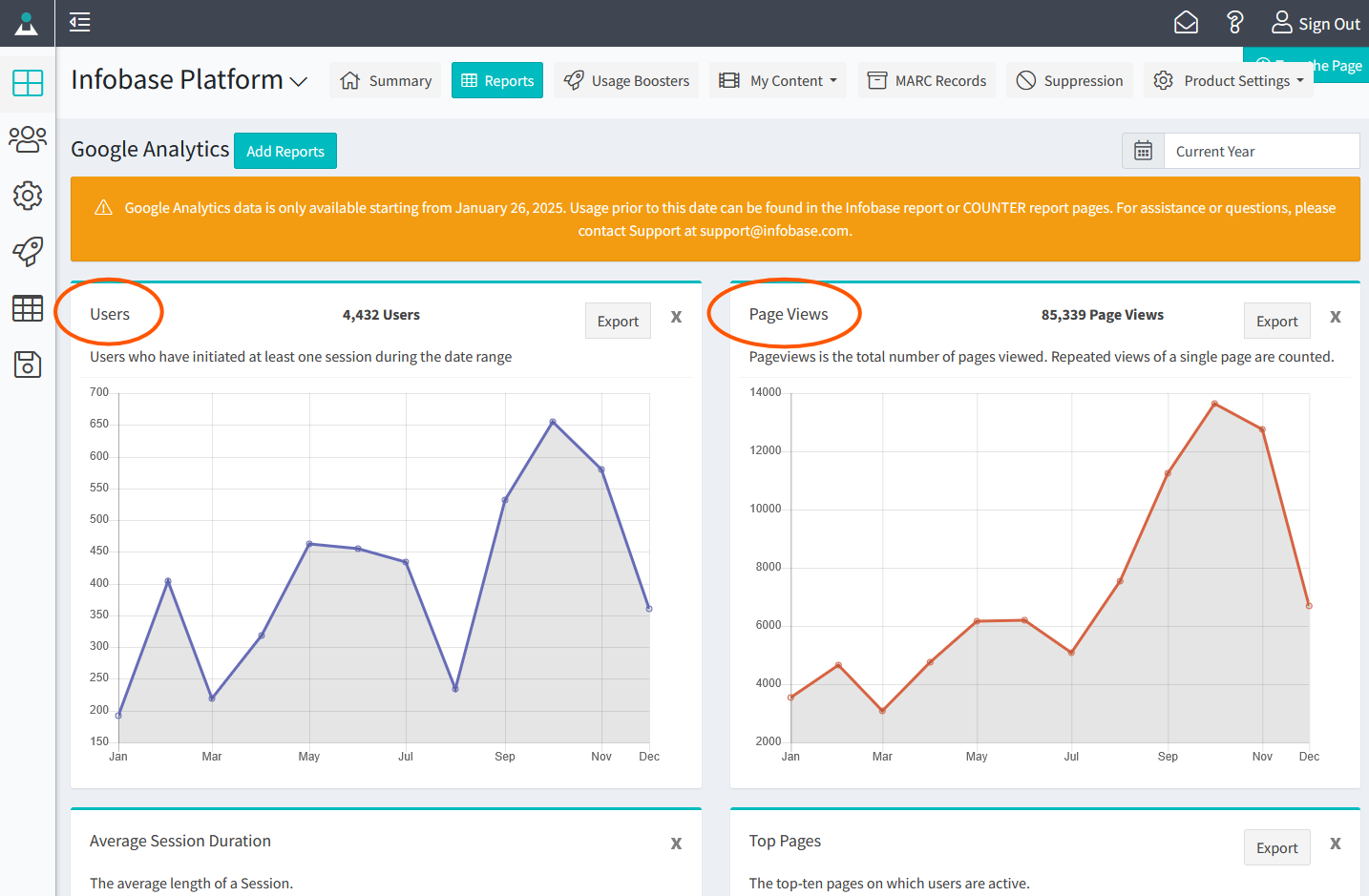This screenshot has height=896, width=1369.
Task: Export the Page Views chart
Action: click(1276, 320)
